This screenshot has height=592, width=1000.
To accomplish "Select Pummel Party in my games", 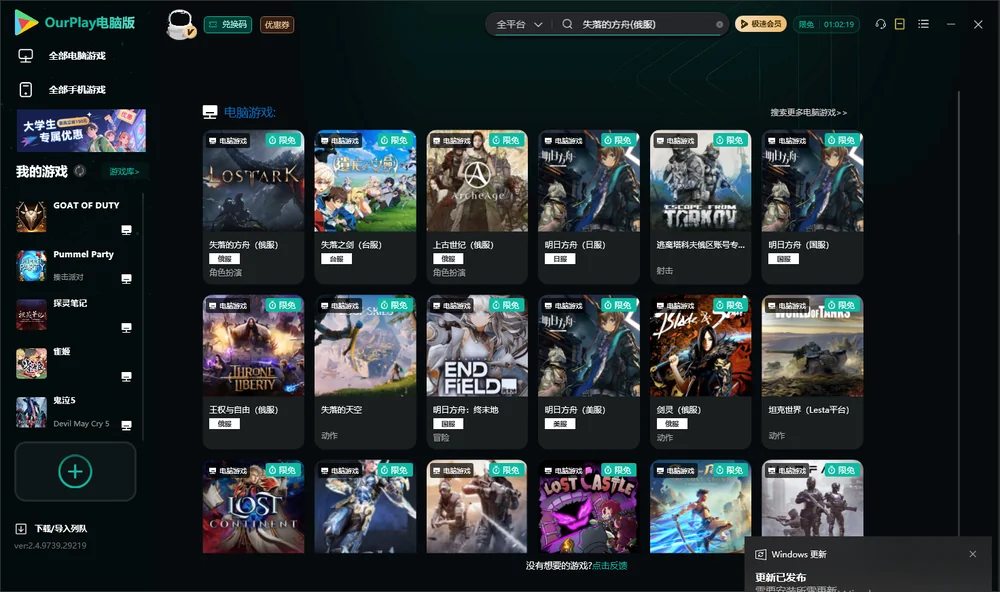I will 75,265.
